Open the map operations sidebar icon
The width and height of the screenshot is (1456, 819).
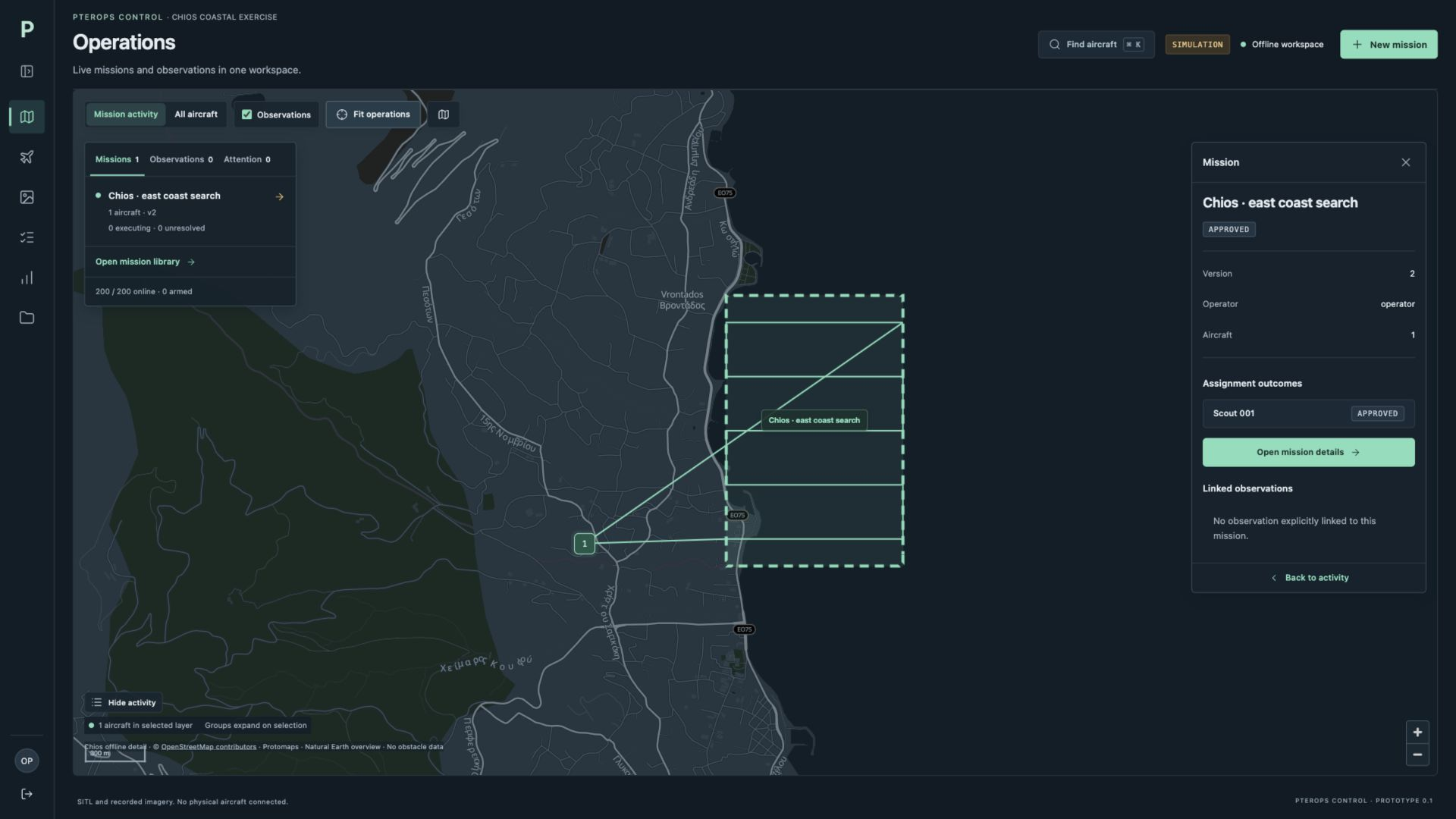click(x=27, y=117)
